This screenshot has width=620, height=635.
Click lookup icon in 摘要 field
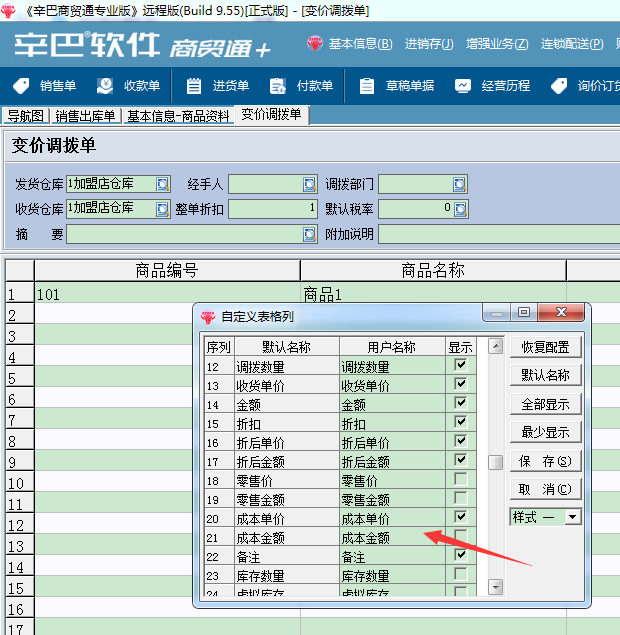pos(310,234)
